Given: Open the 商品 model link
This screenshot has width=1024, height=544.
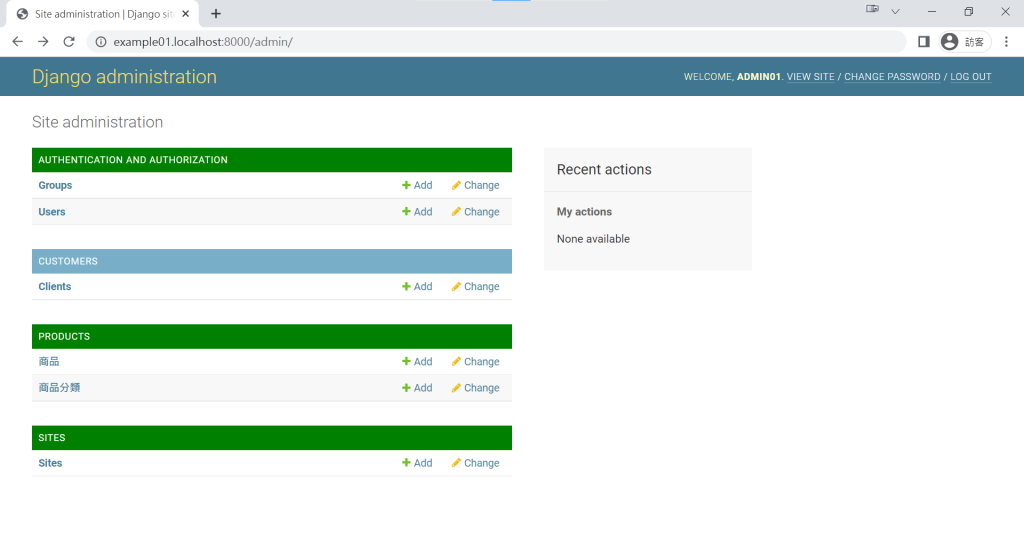Looking at the screenshot, I should [49, 362].
